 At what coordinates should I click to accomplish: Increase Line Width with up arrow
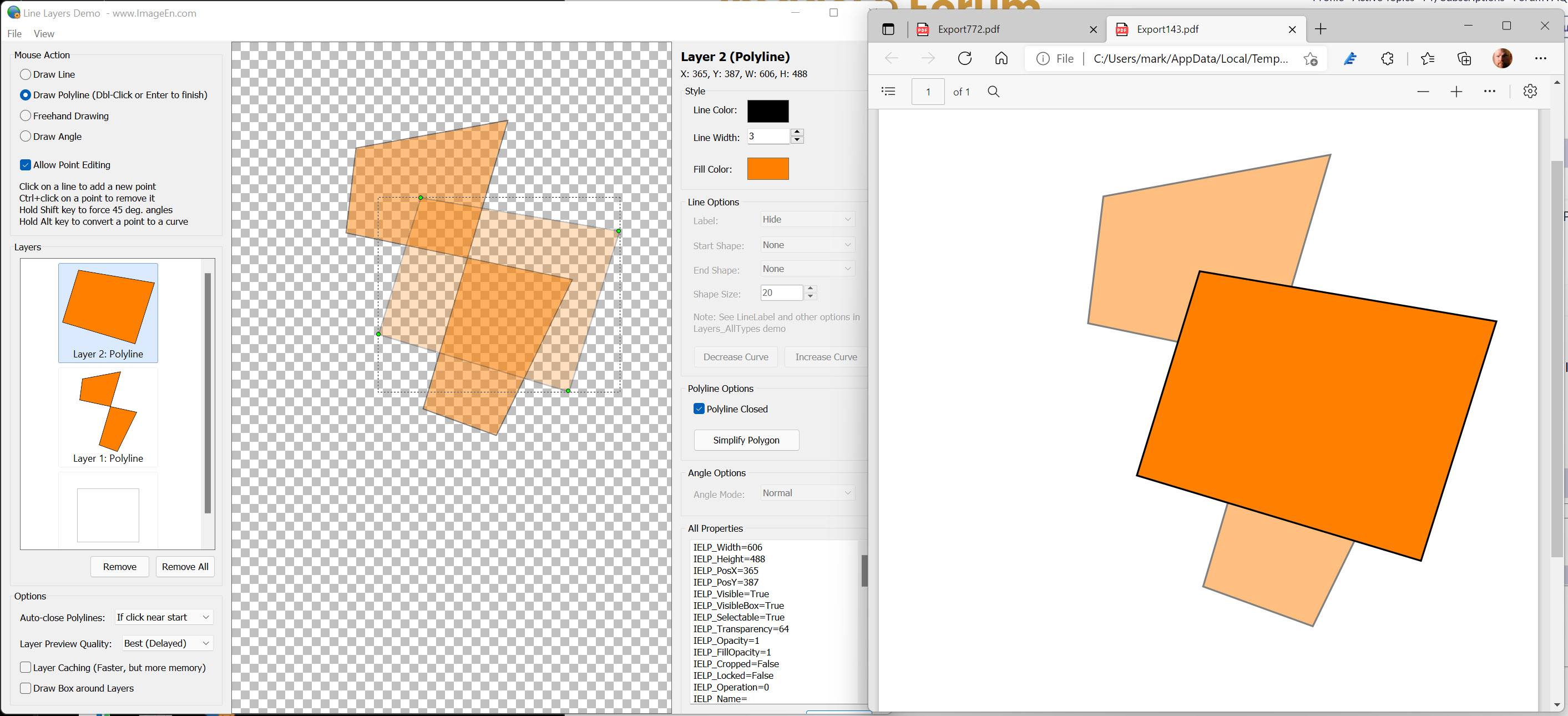click(797, 132)
